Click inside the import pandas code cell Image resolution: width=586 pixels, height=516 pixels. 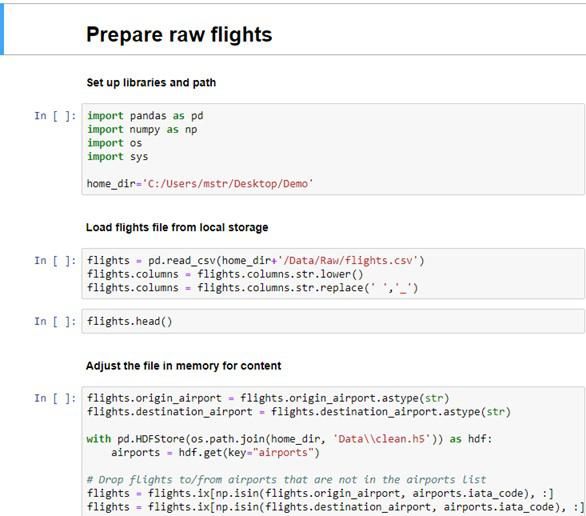pos(333,149)
